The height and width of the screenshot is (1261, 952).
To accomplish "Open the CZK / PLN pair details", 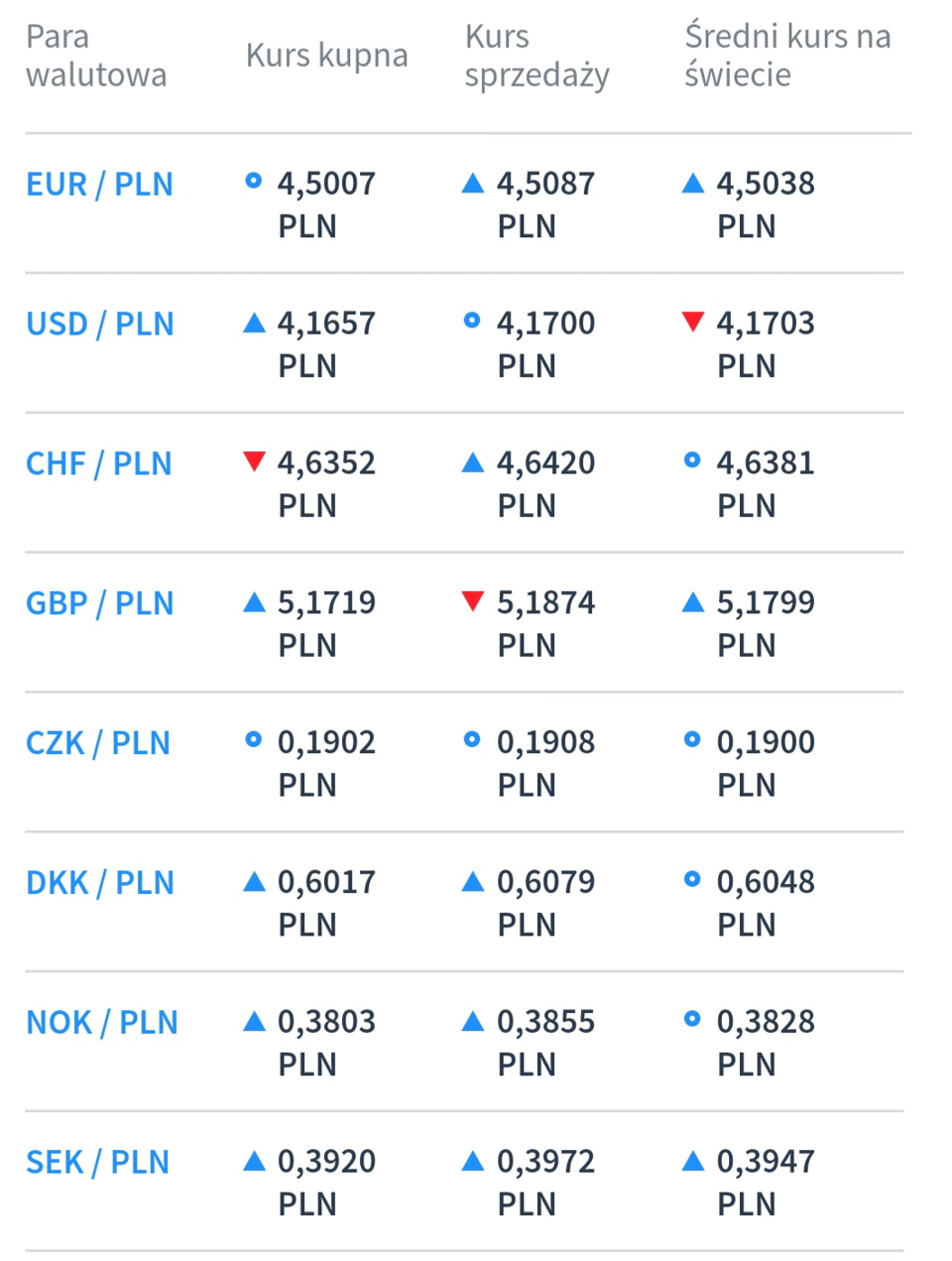I will (x=97, y=744).
